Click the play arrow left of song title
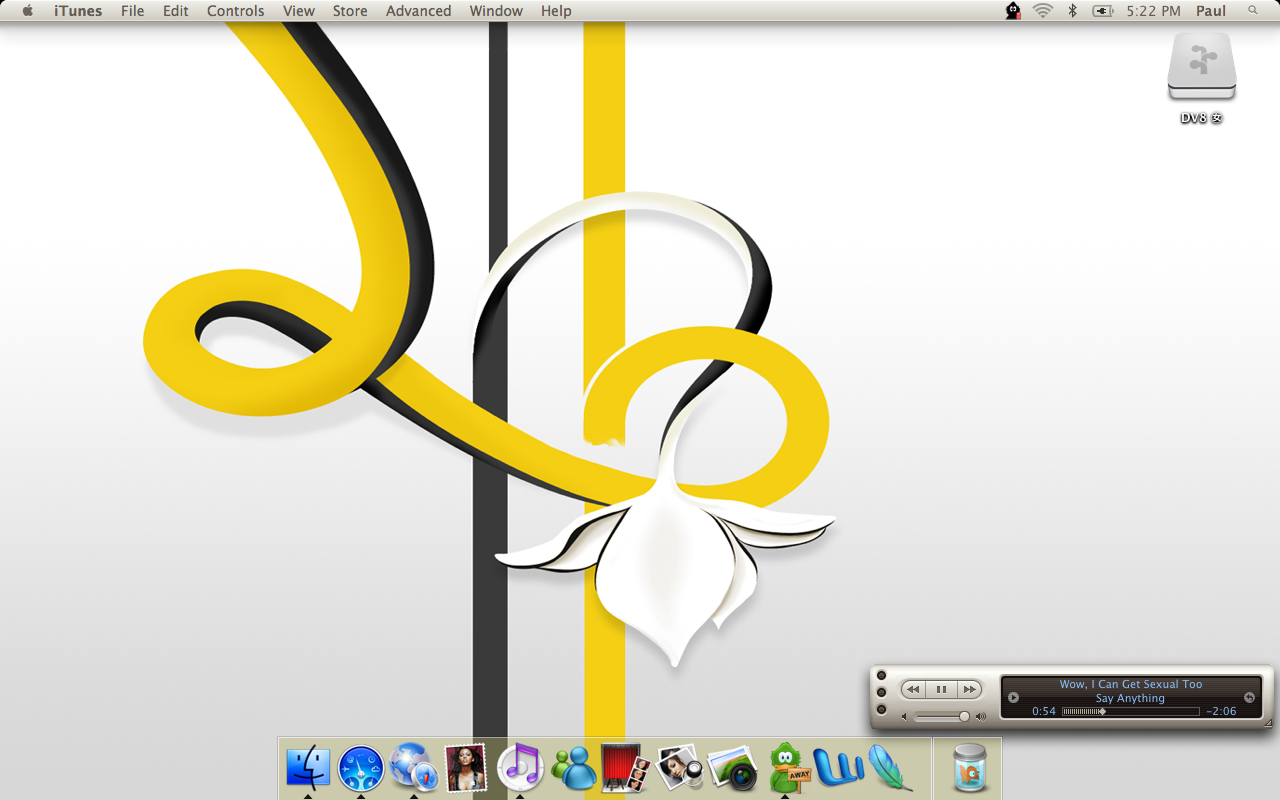 1013,697
